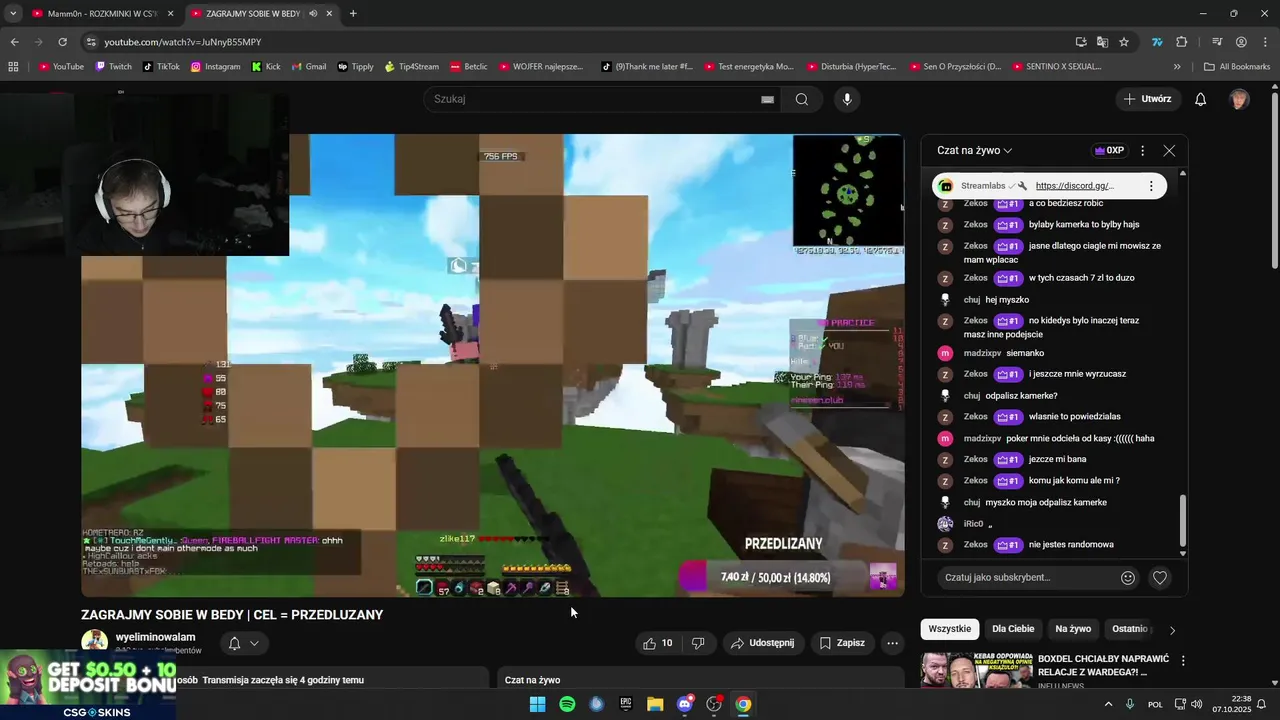
Task: Open the wyeliminowalam channel name
Action: pos(156,637)
